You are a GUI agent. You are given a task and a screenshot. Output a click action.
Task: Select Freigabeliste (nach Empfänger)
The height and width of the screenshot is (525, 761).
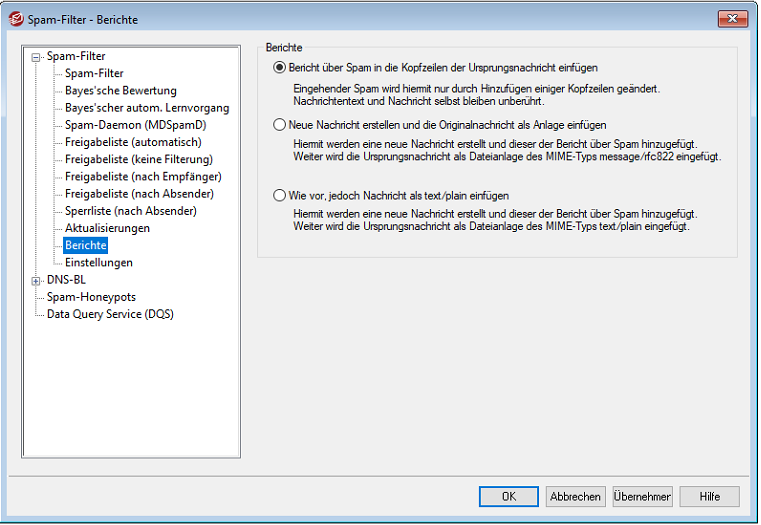[143, 176]
